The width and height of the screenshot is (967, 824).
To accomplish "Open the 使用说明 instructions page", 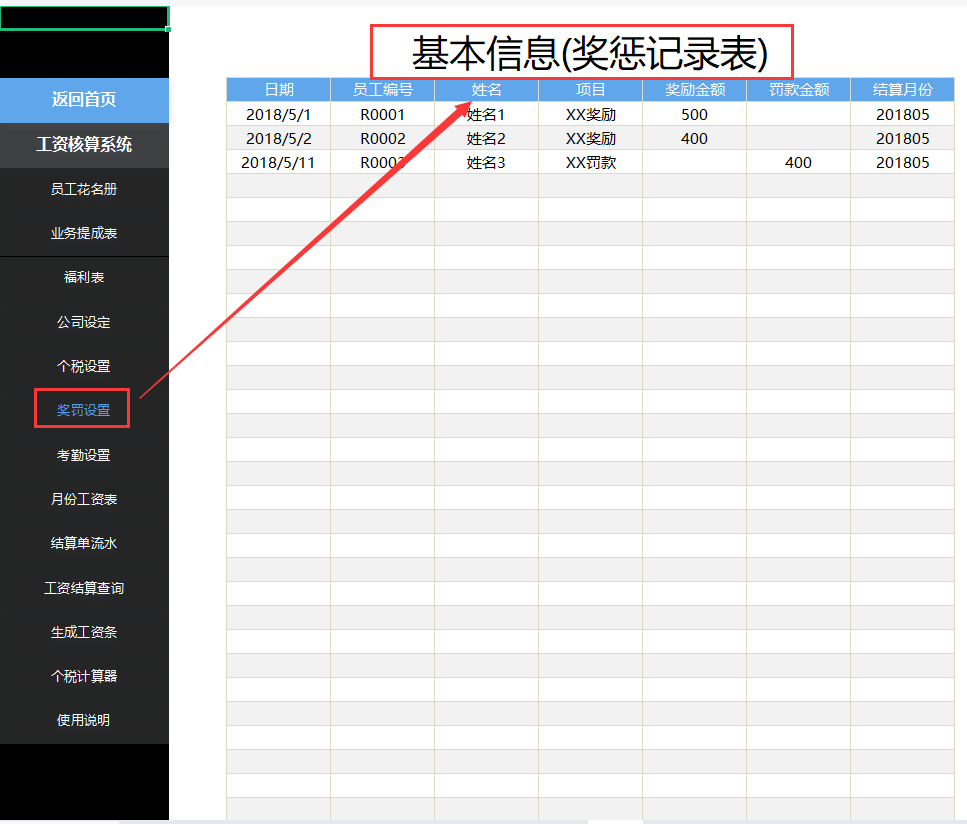I will [x=84, y=720].
